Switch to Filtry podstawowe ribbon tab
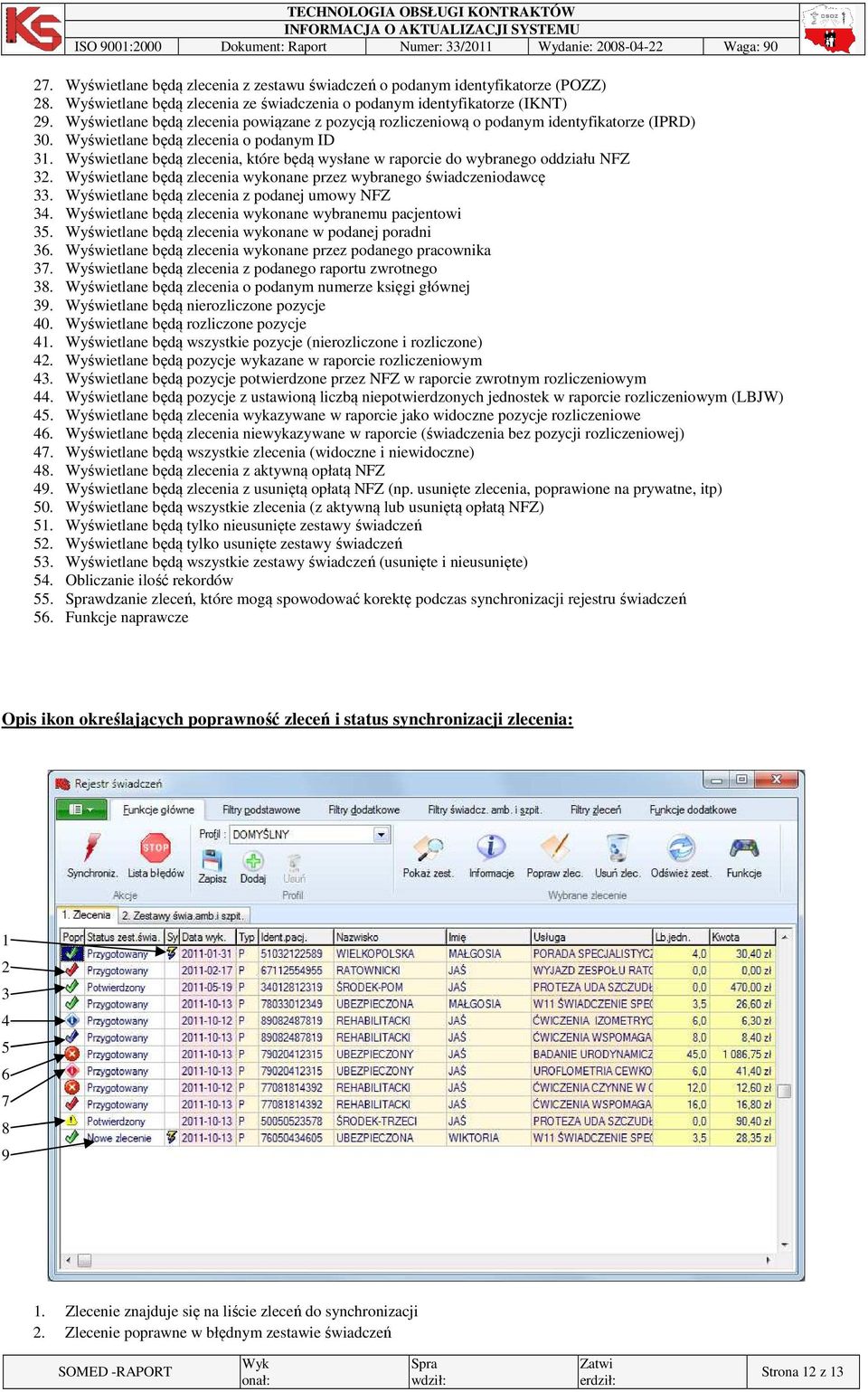Viewport: 868px width, 1392px height. (261, 810)
